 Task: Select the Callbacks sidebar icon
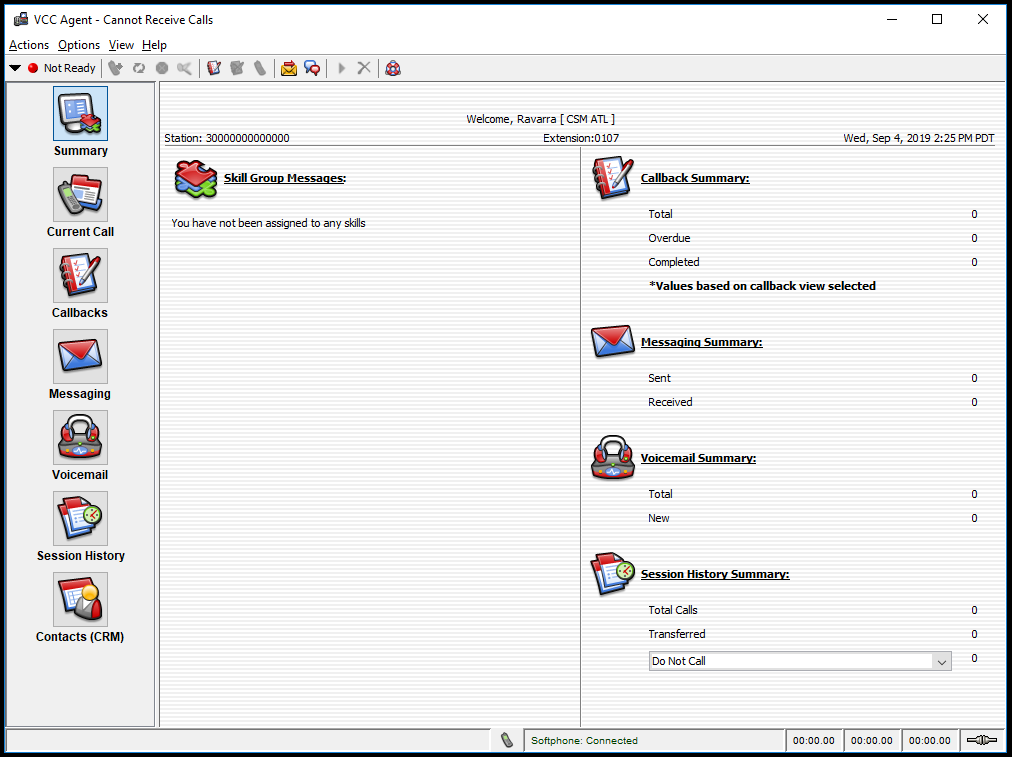click(80, 276)
